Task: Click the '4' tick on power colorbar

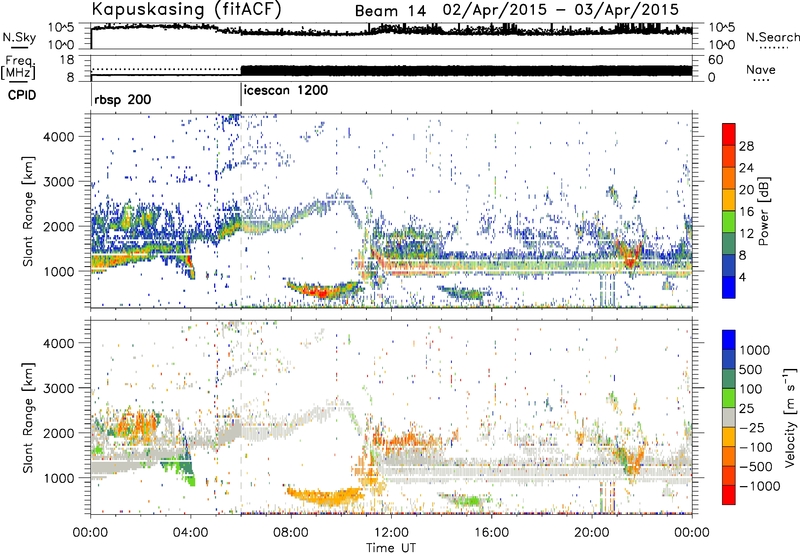Action: (742, 278)
